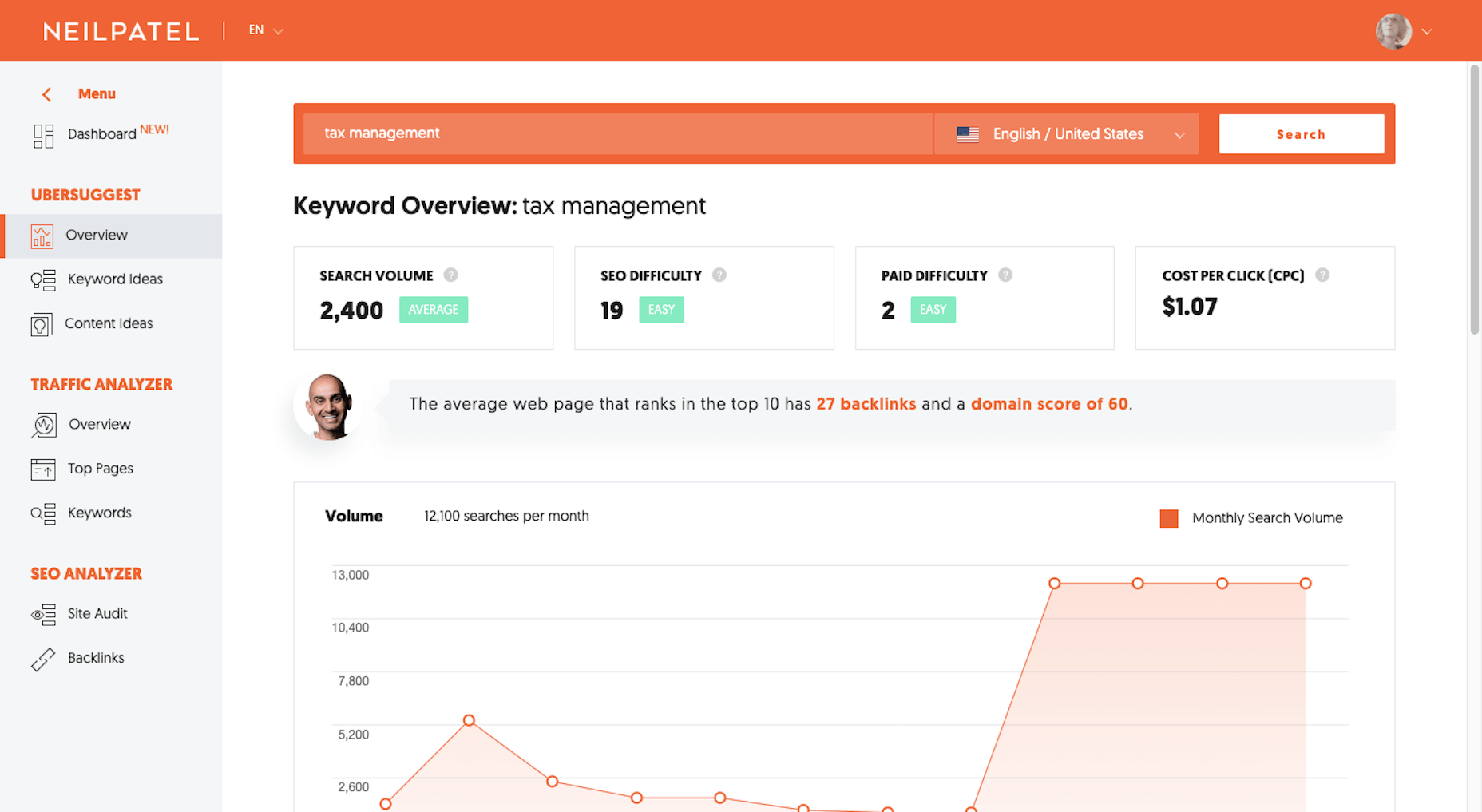Click the Monthly Search Volume label
This screenshot has width=1482, height=812.
(x=1267, y=518)
